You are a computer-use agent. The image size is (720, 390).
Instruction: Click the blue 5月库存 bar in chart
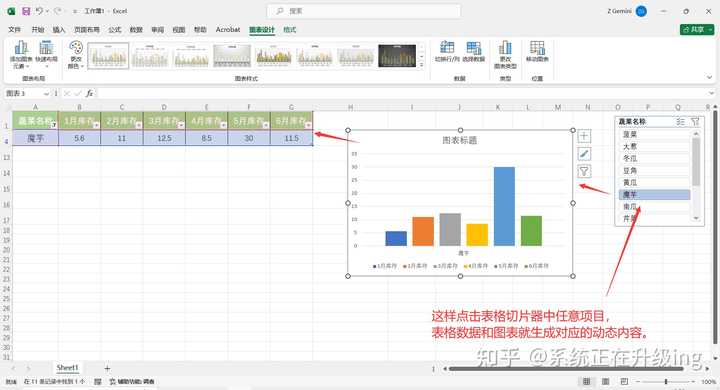click(x=504, y=206)
